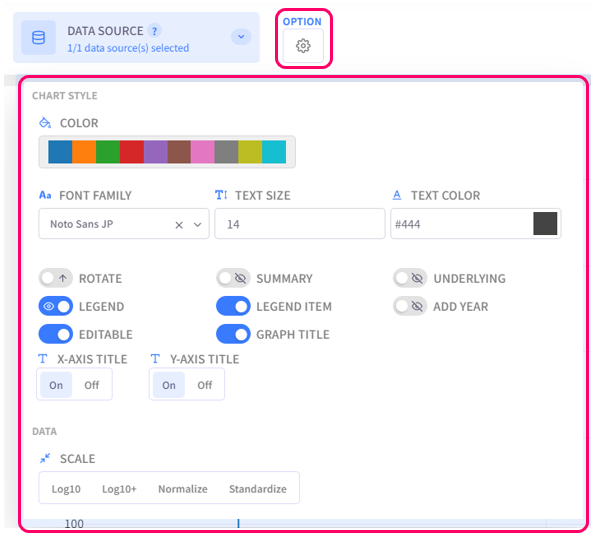
Task: Click the paint bucket Color icon
Action: point(45,122)
